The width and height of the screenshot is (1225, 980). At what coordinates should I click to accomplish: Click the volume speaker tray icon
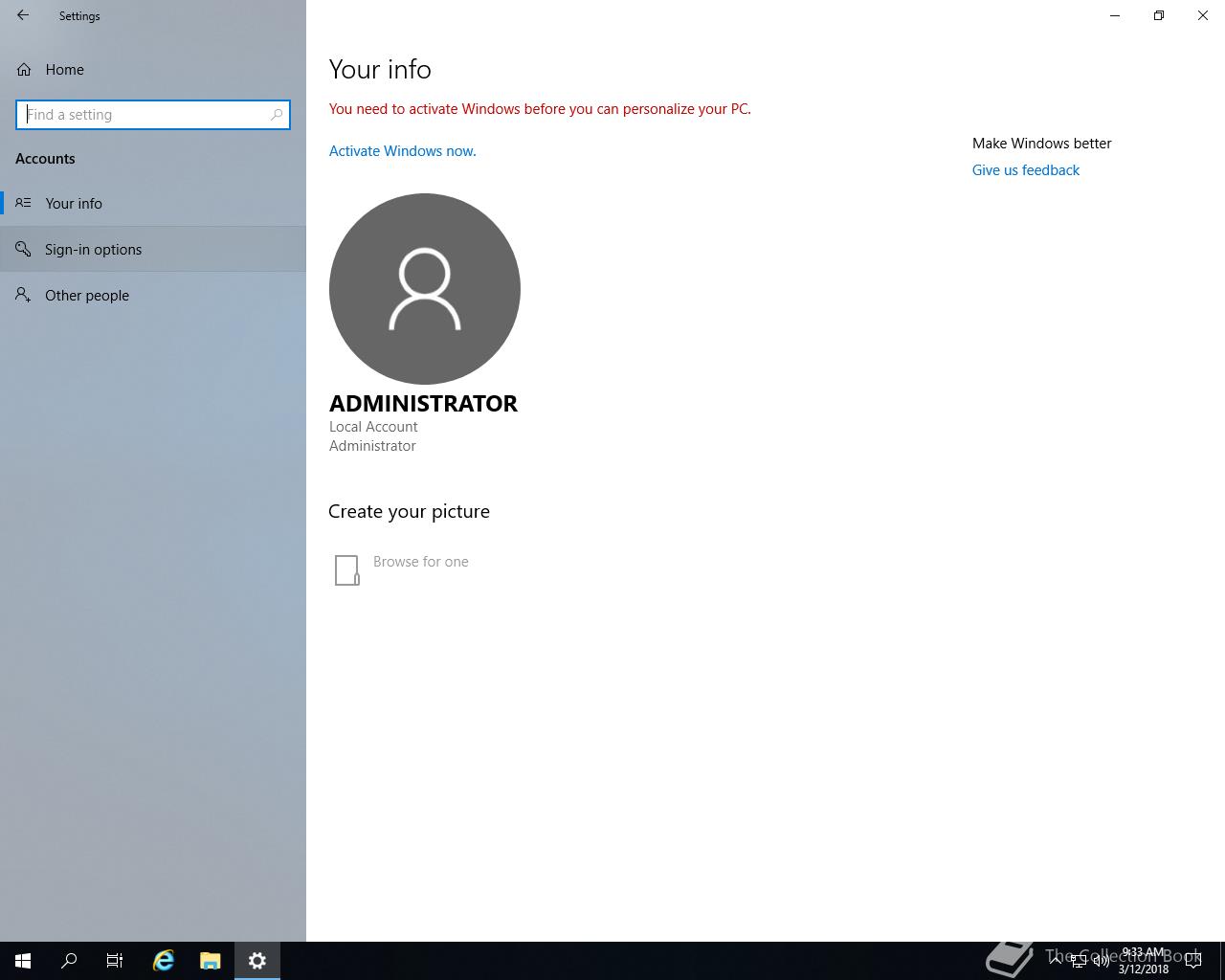(1101, 961)
